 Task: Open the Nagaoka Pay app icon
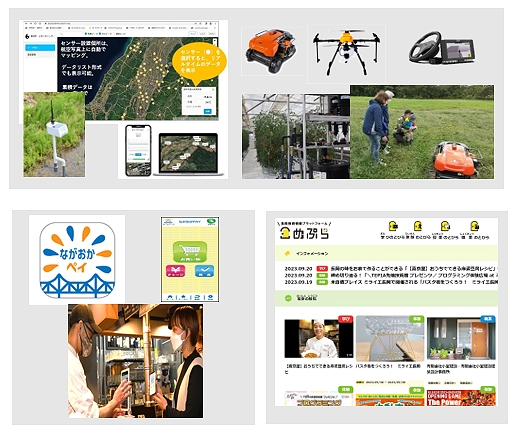pos(77,260)
